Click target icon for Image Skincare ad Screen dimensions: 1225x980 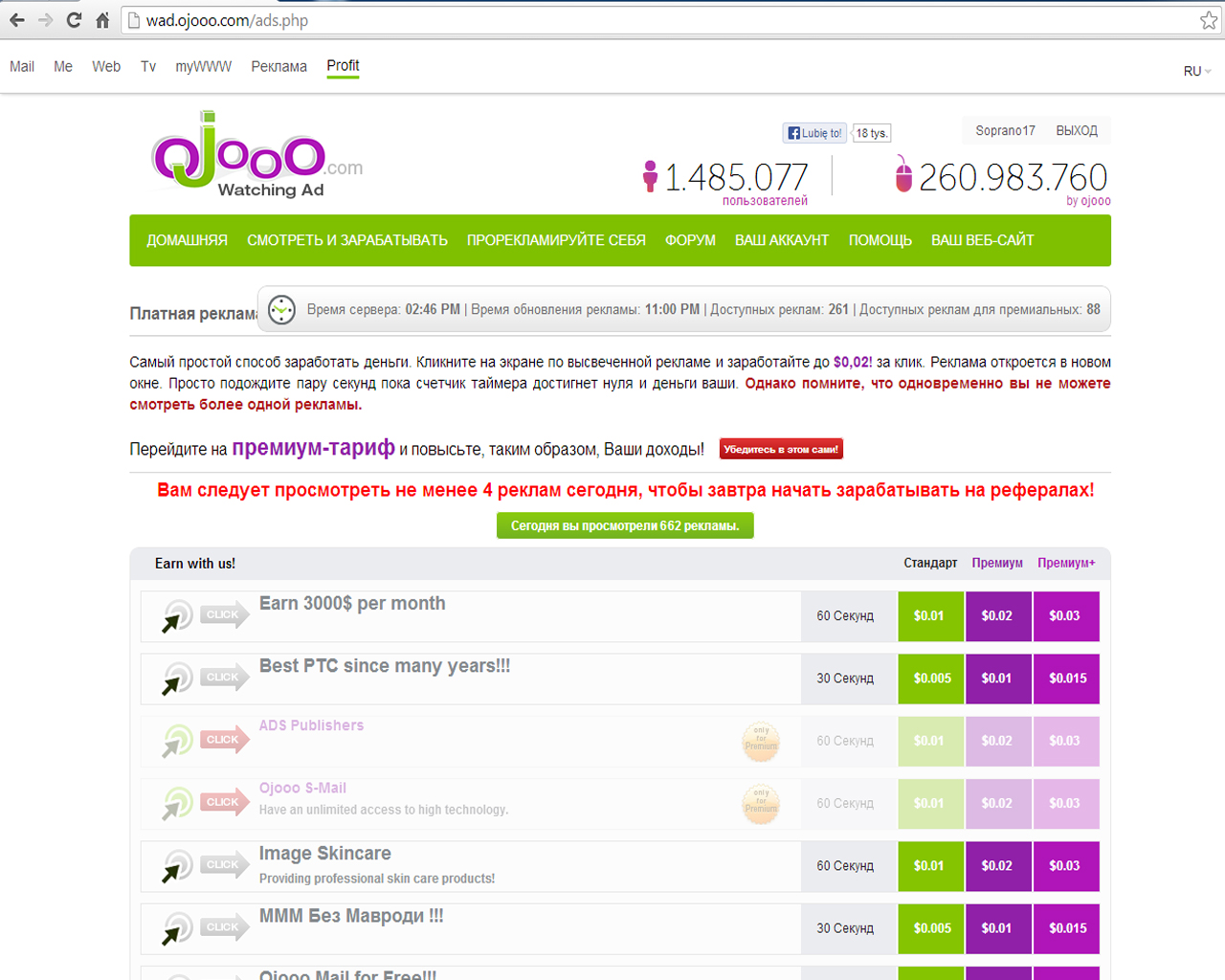177,866
